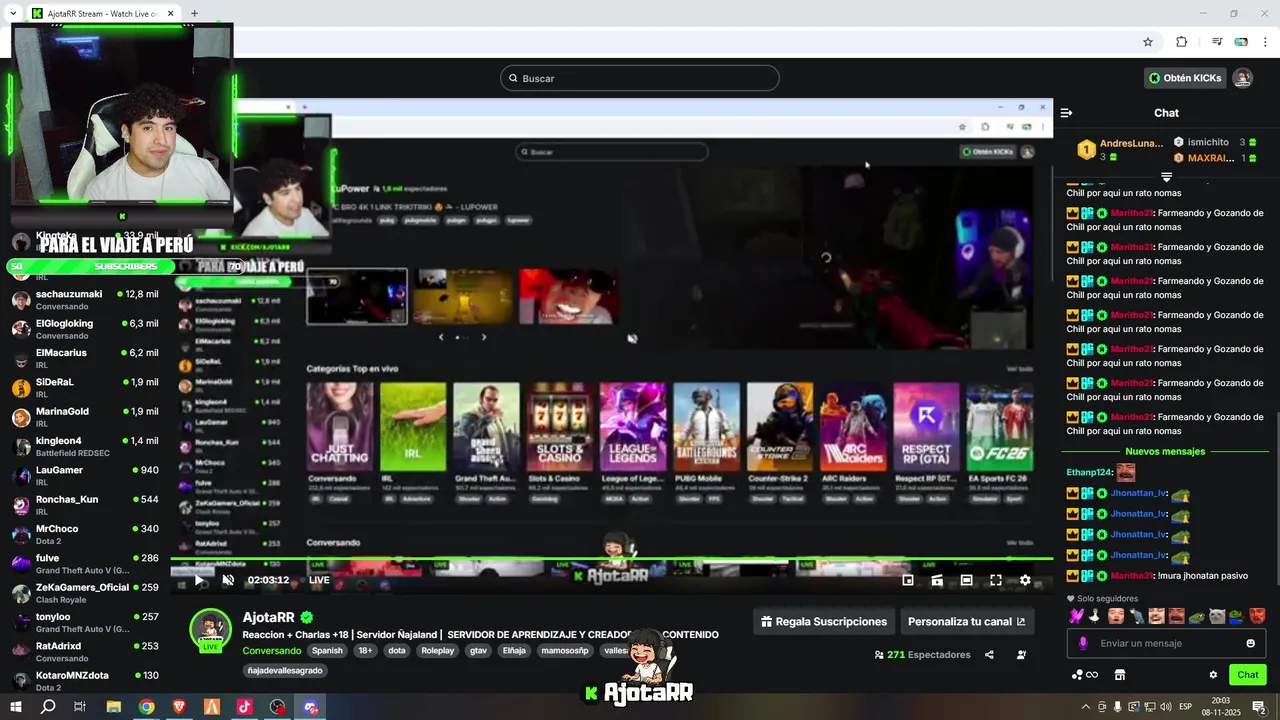This screenshot has height=720, width=1280.
Task: Open sachauzumaki channel in sidebar
Action: pos(85,299)
